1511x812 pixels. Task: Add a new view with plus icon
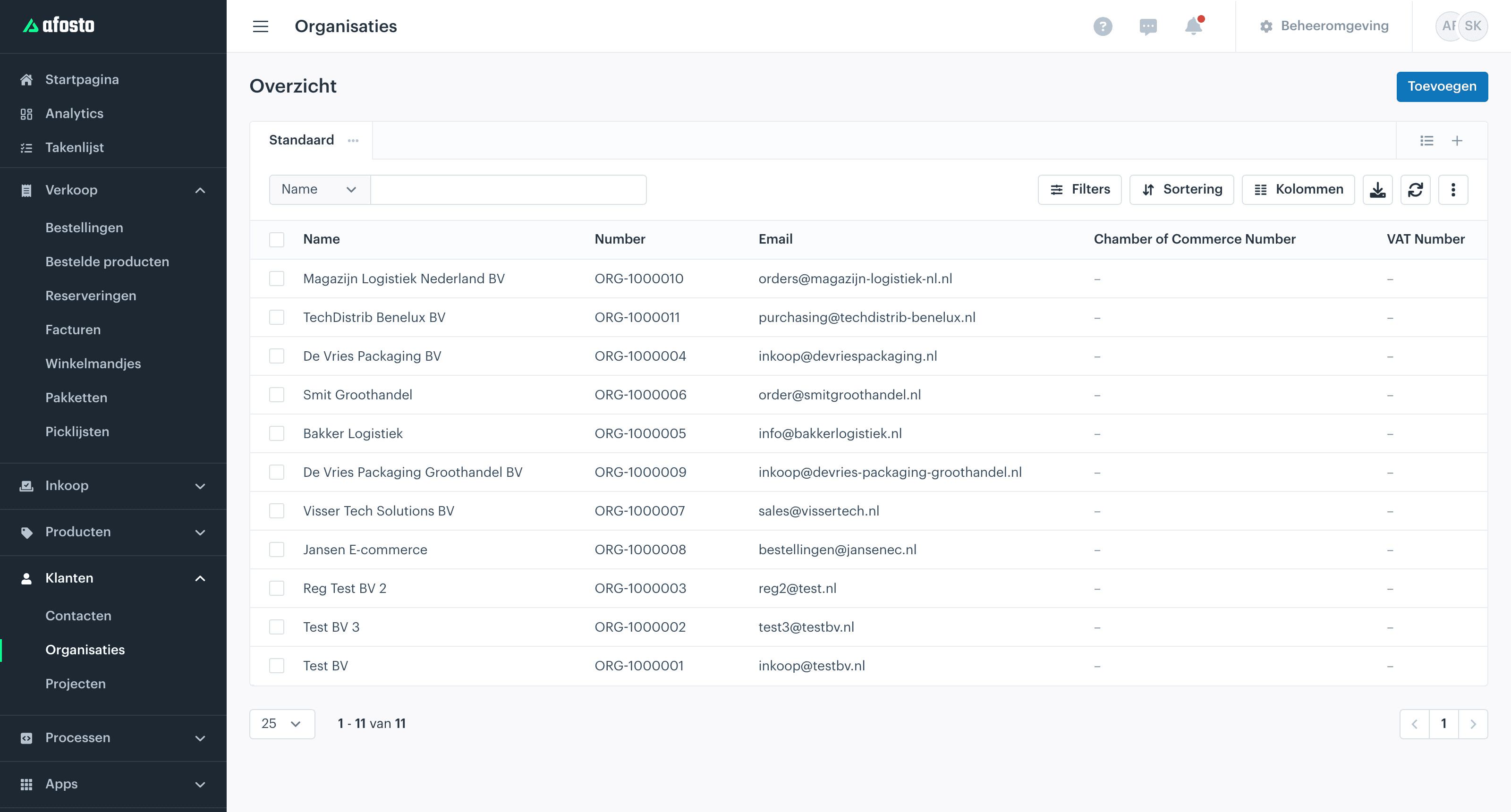click(x=1457, y=141)
